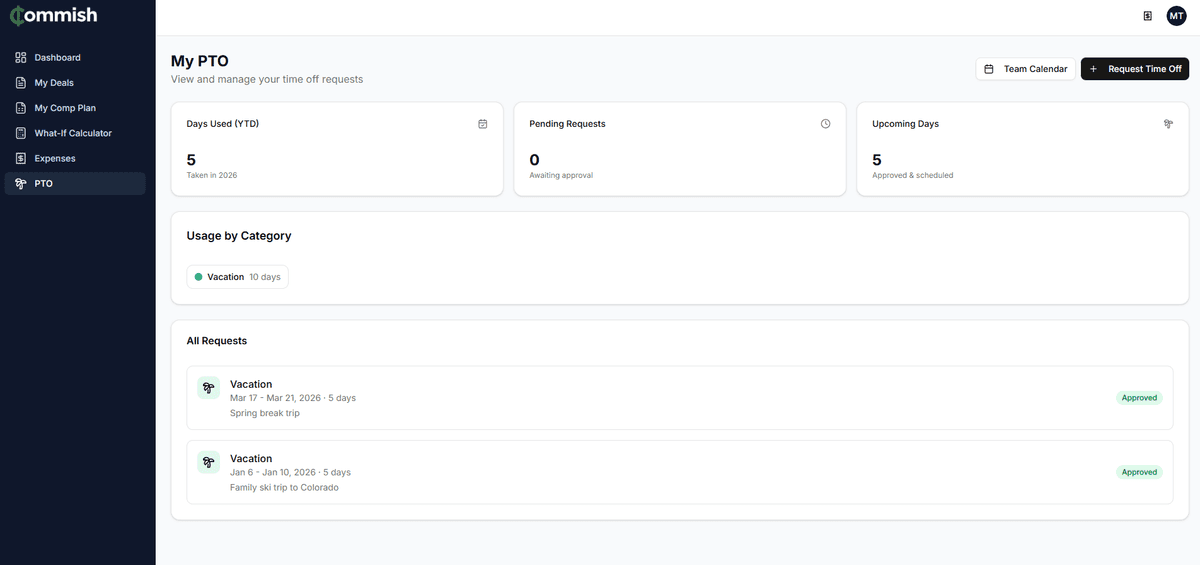
Task: Open Expenses from the sidebar
Action: click(x=75, y=158)
